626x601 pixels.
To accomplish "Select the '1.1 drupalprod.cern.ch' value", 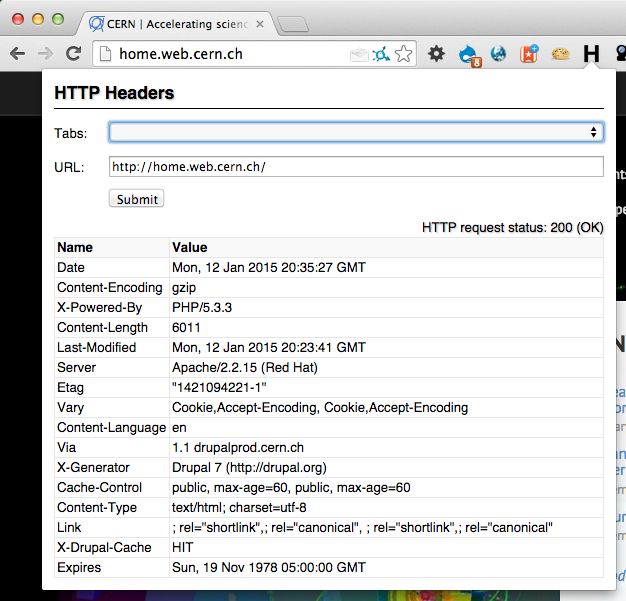I will [x=238, y=447].
